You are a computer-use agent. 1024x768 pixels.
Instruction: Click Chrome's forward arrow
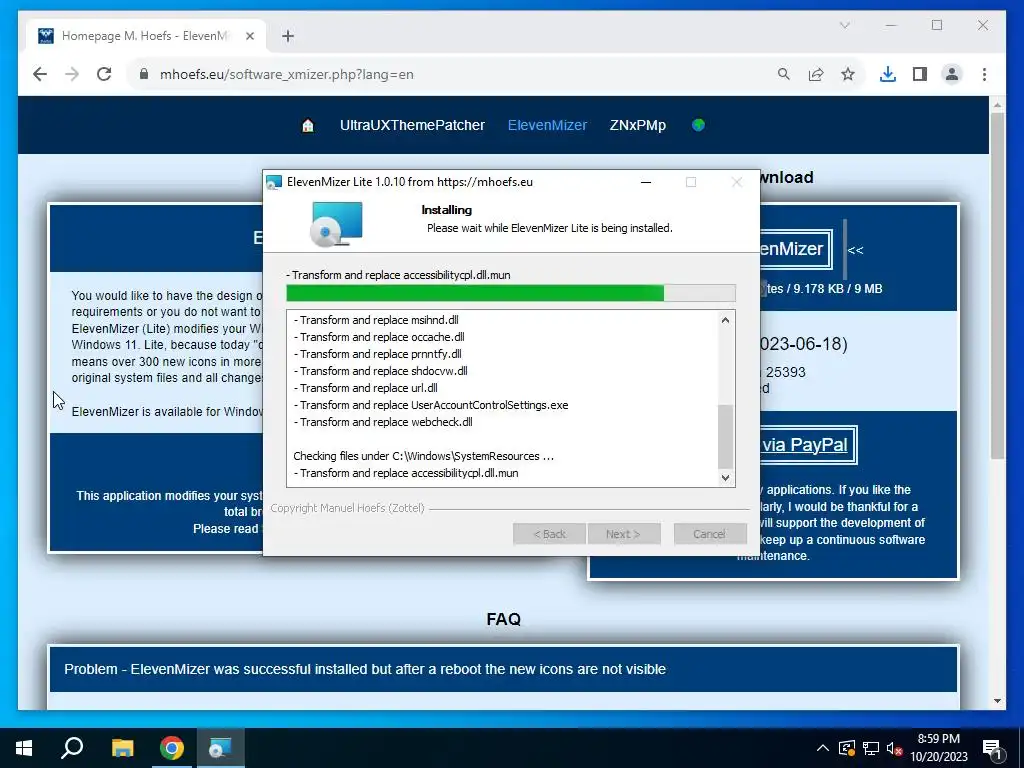(x=72, y=74)
